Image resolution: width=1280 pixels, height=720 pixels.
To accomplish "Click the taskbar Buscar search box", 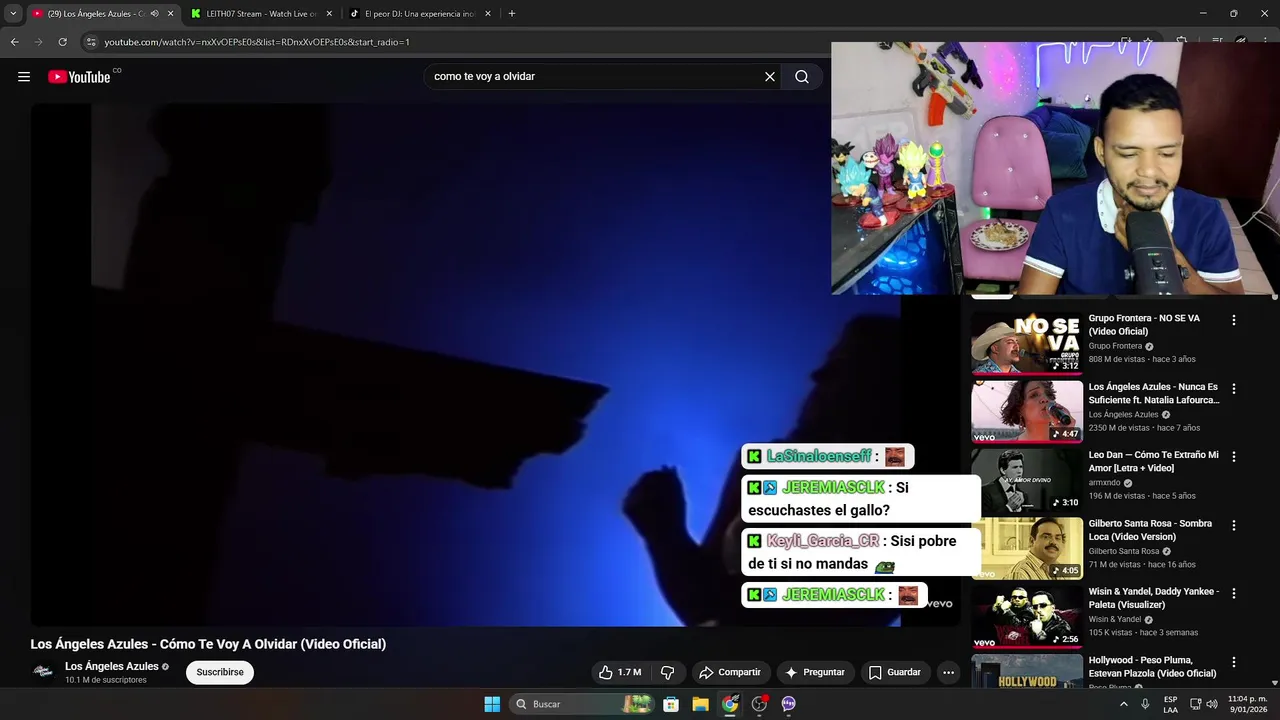I will tap(581, 704).
